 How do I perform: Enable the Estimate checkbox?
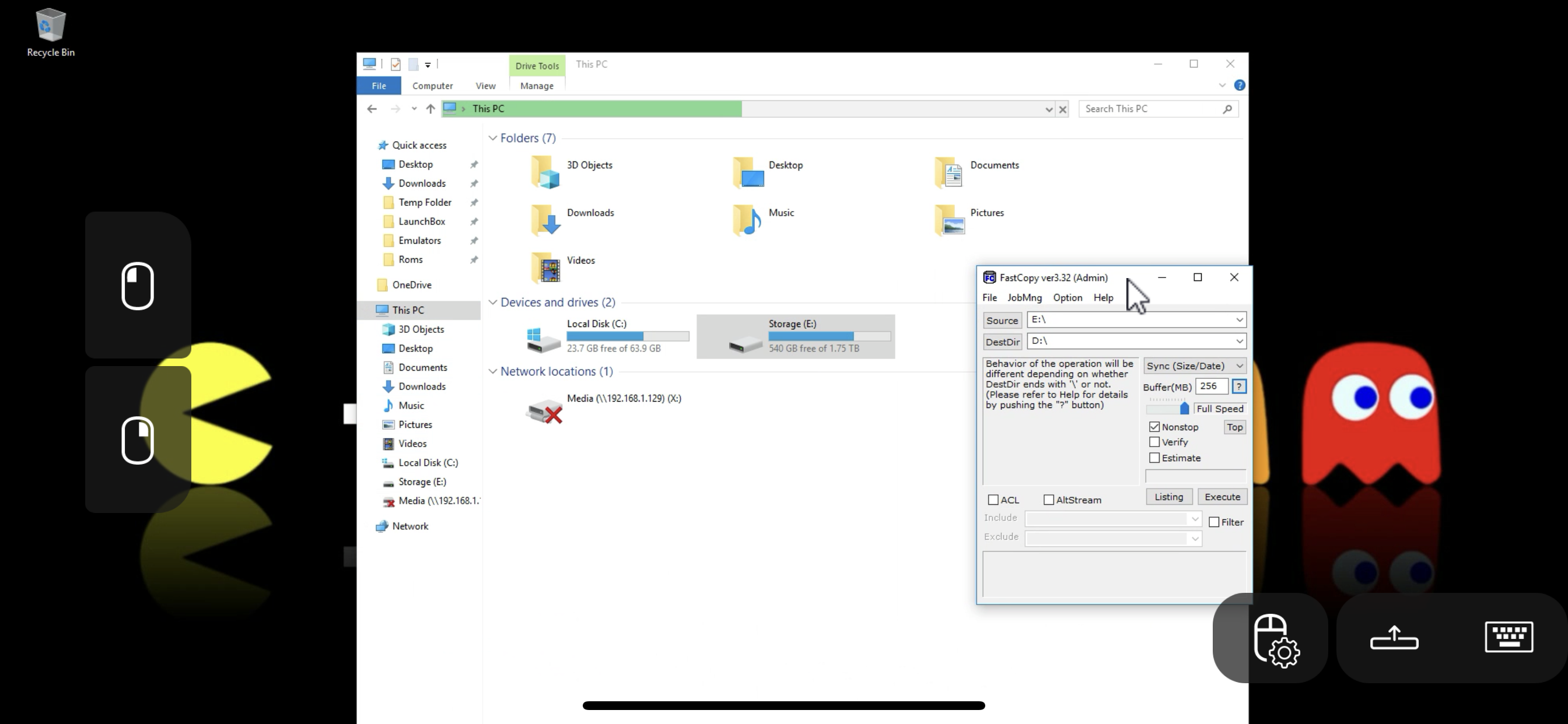(1154, 458)
